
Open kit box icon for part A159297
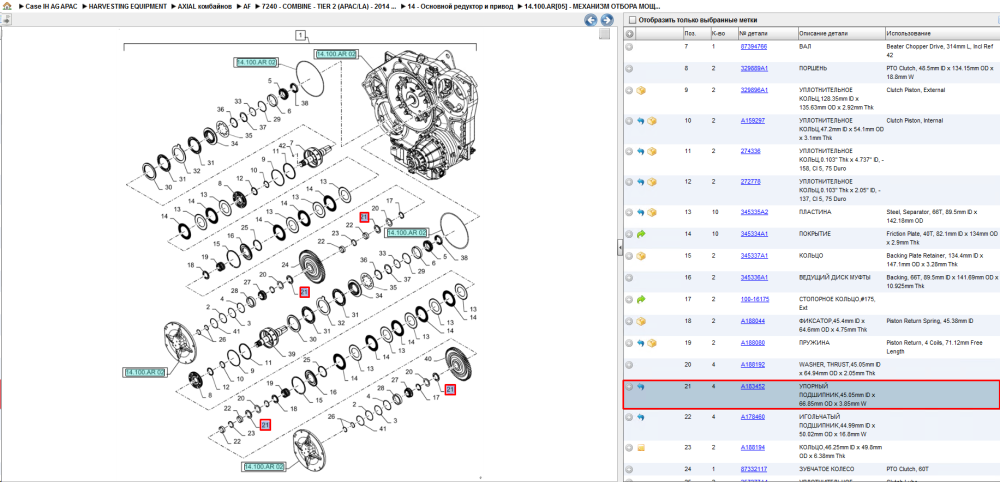pyautogui.click(x=652, y=120)
